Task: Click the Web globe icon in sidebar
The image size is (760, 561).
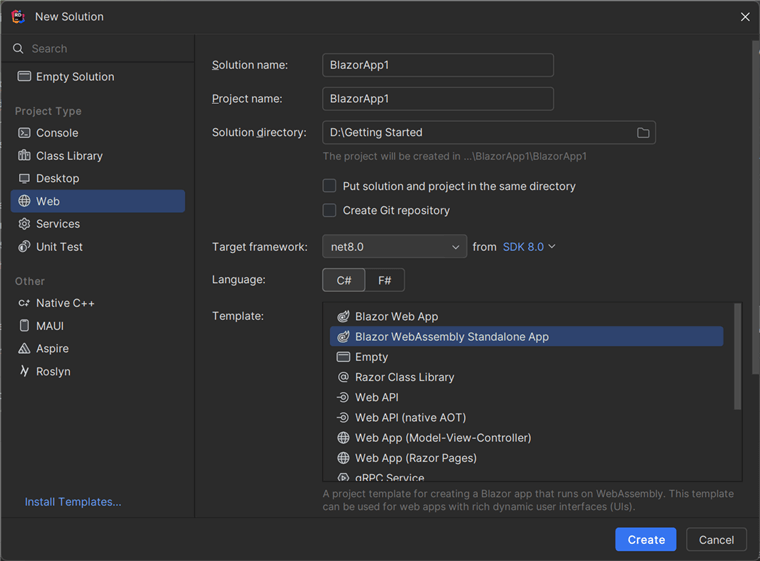Action: click(24, 201)
